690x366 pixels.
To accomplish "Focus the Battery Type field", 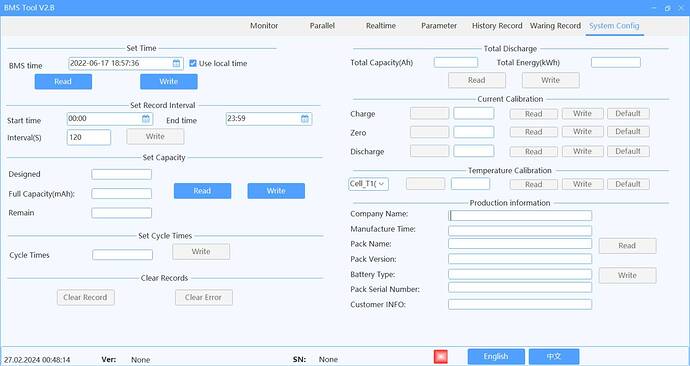I will 520,274.
